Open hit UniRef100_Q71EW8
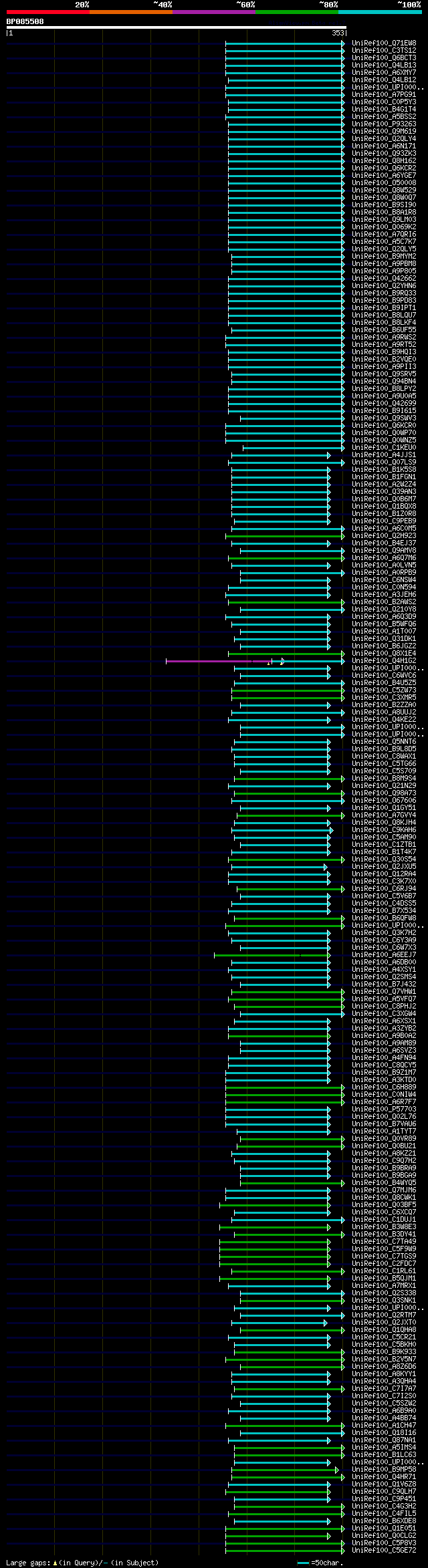The width and height of the screenshot is (428, 1568). [x=384, y=43]
